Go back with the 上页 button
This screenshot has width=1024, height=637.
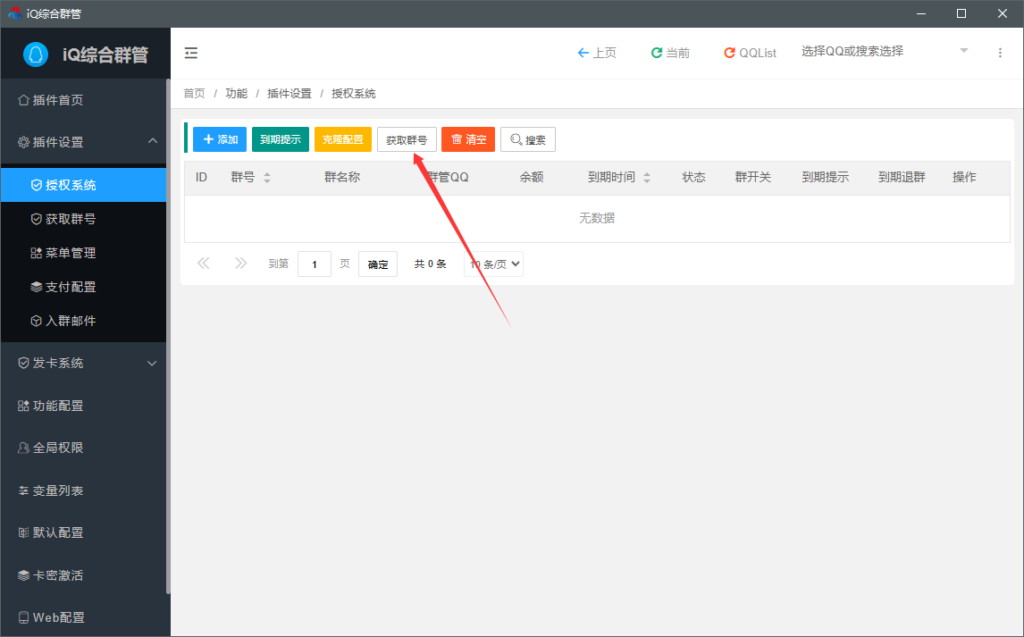point(597,53)
